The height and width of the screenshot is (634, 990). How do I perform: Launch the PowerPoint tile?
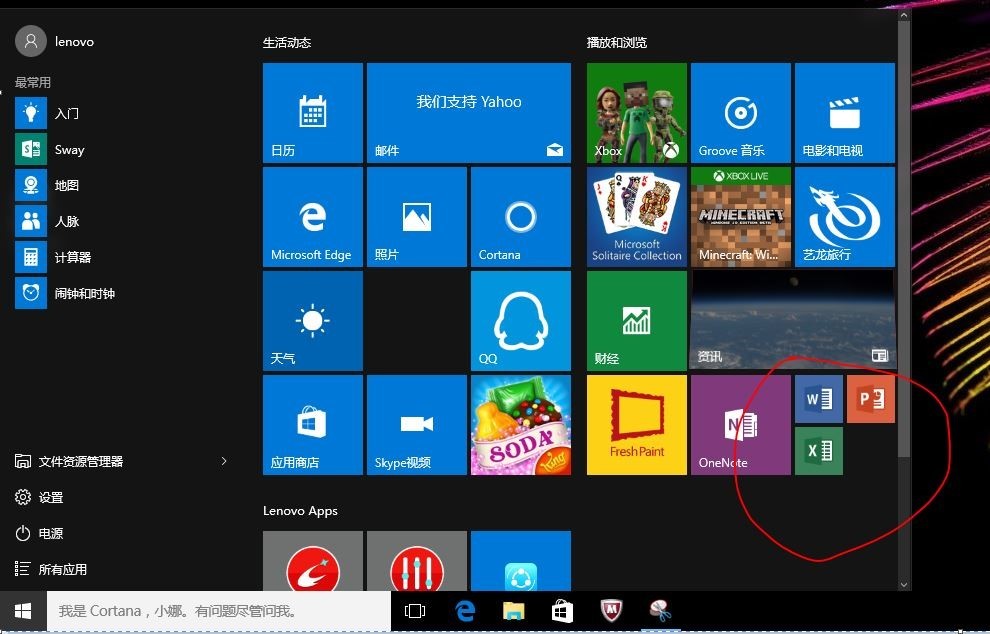[871, 399]
